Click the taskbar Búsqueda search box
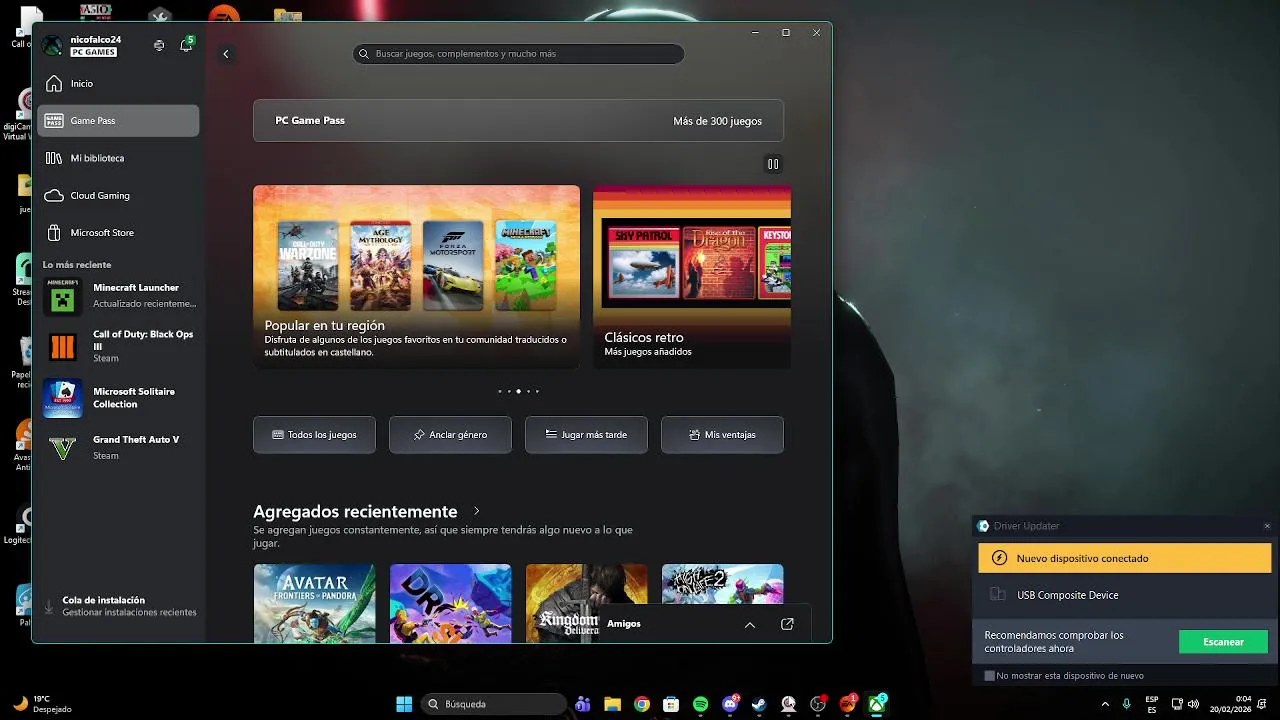Screen dimensions: 1280x720 [x=494, y=704]
